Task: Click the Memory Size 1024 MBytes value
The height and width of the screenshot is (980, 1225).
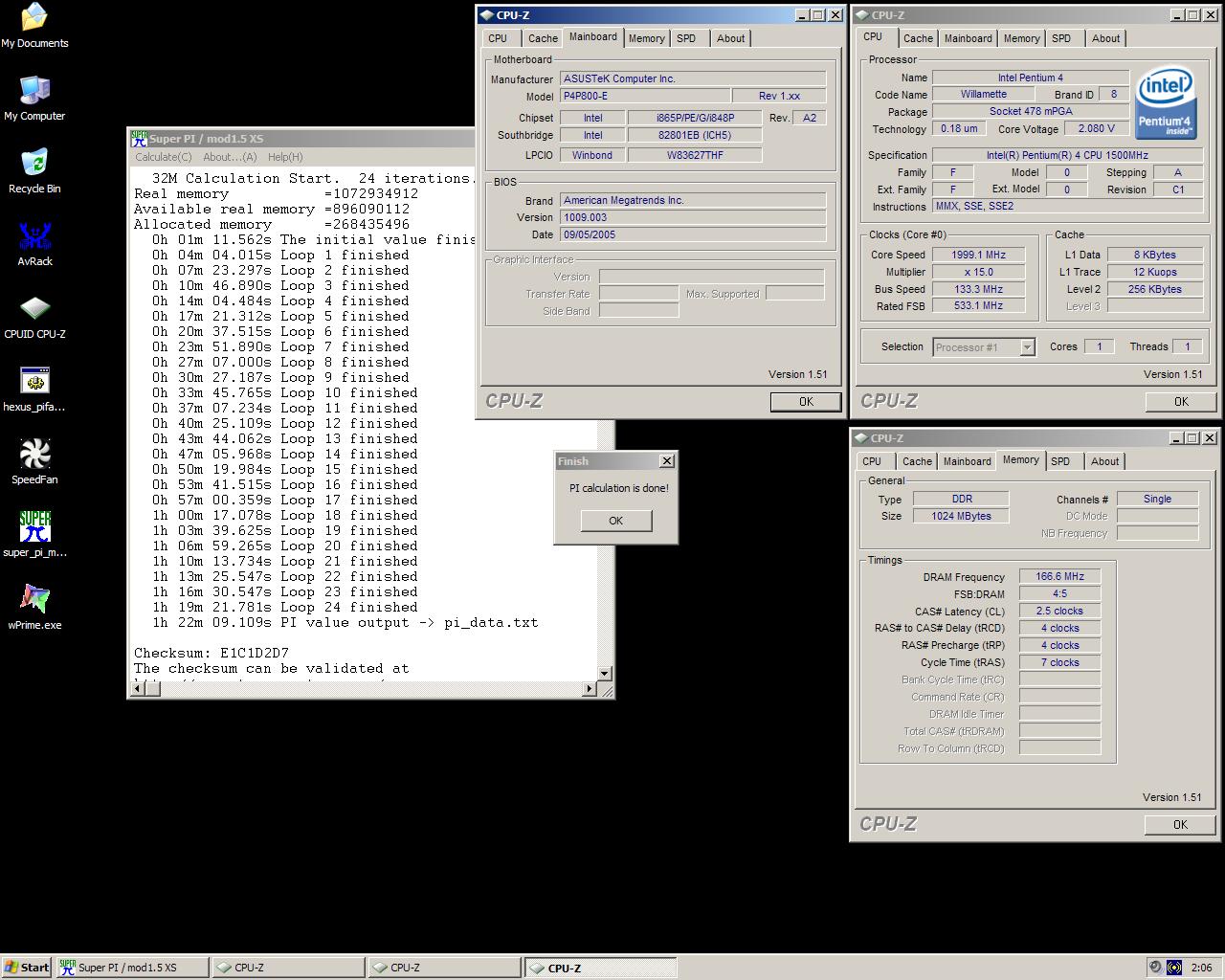Action: pos(961,516)
